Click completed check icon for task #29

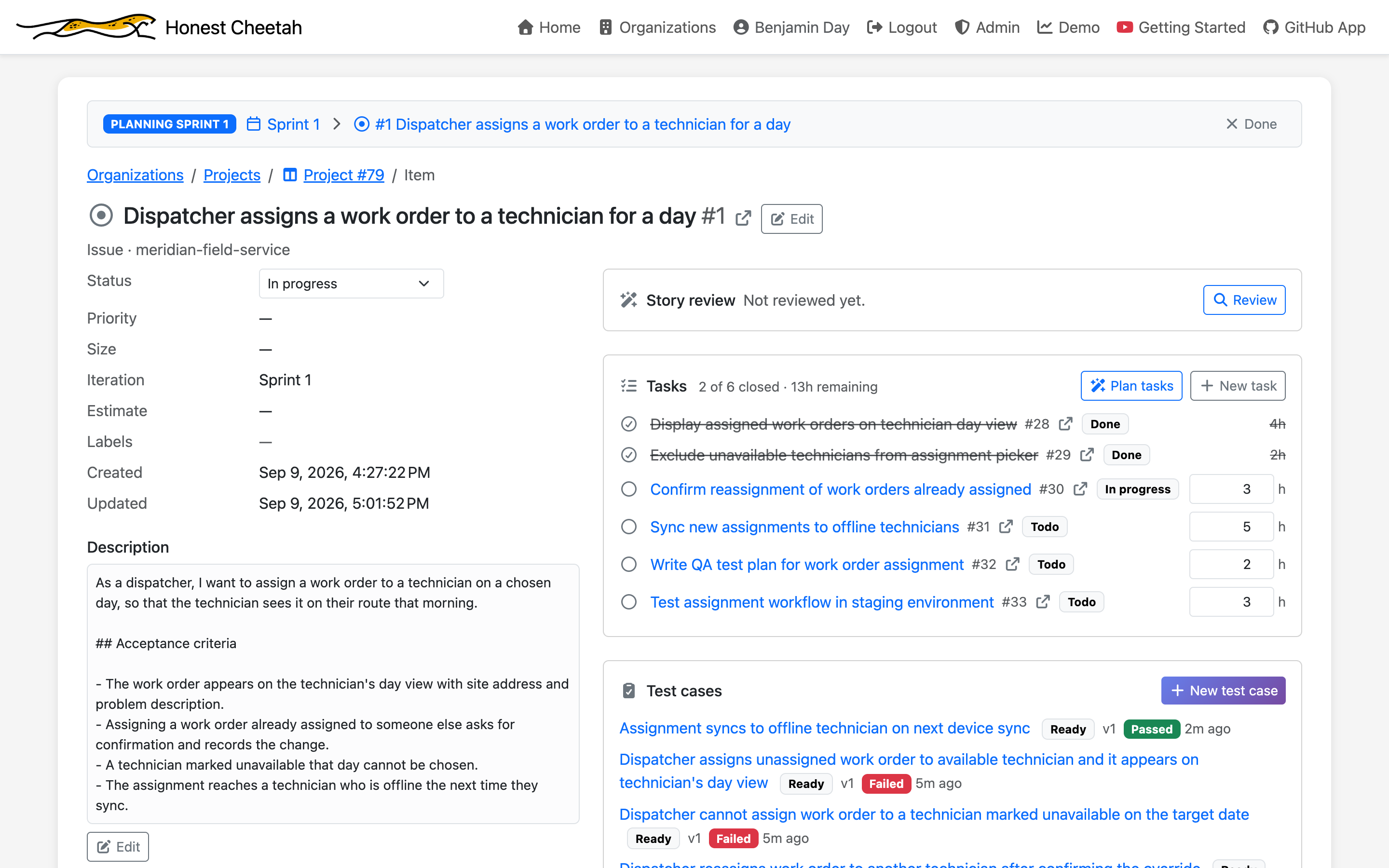(629, 455)
